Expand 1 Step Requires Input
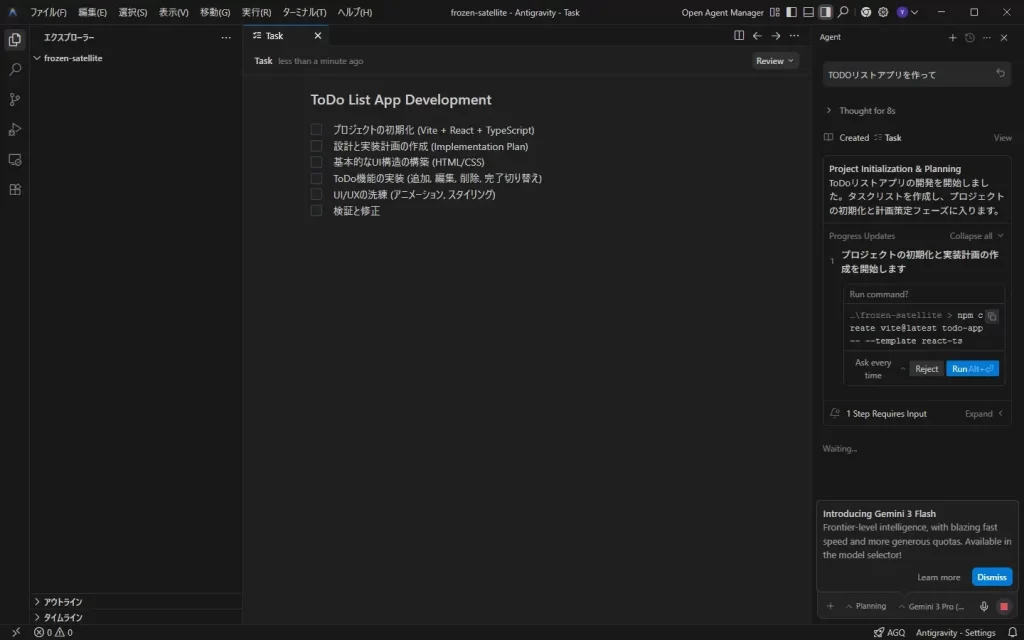The width and height of the screenshot is (1024, 640). tap(984, 413)
